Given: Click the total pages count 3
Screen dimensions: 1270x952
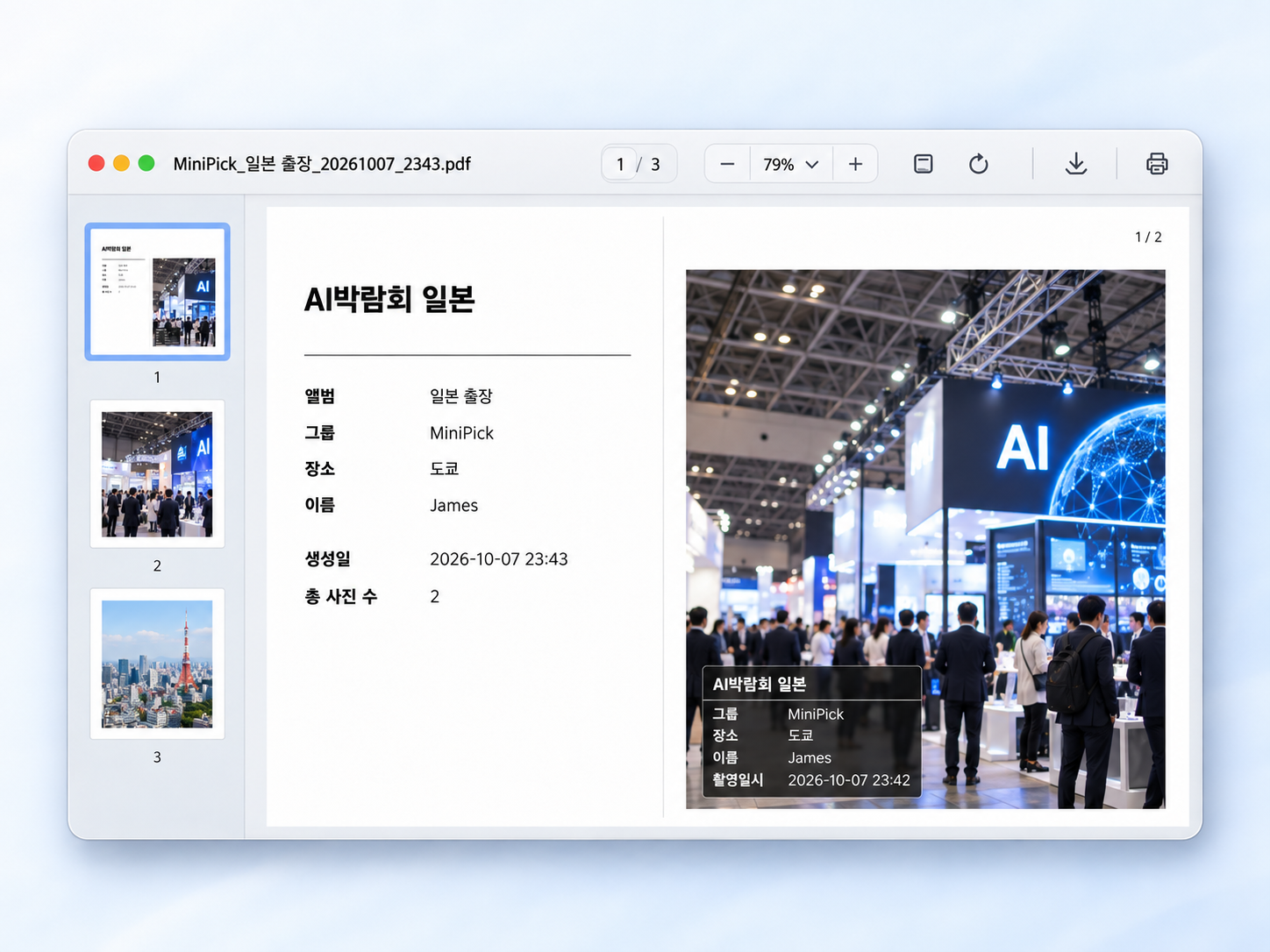Looking at the screenshot, I should tap(655, 164).
